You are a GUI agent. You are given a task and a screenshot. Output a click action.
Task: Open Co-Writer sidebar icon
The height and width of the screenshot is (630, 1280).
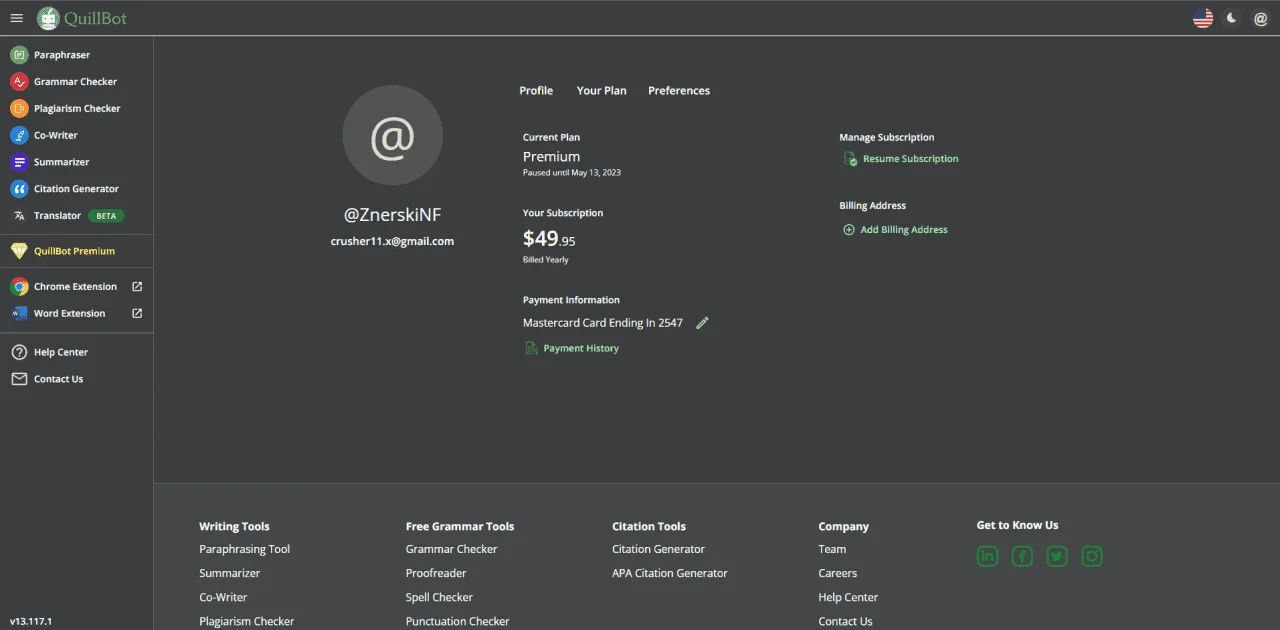[x=19, y=135]
